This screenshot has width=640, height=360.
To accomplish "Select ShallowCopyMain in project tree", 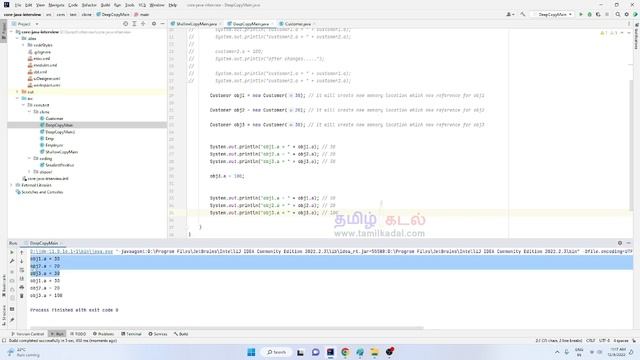I will [61, 152].
